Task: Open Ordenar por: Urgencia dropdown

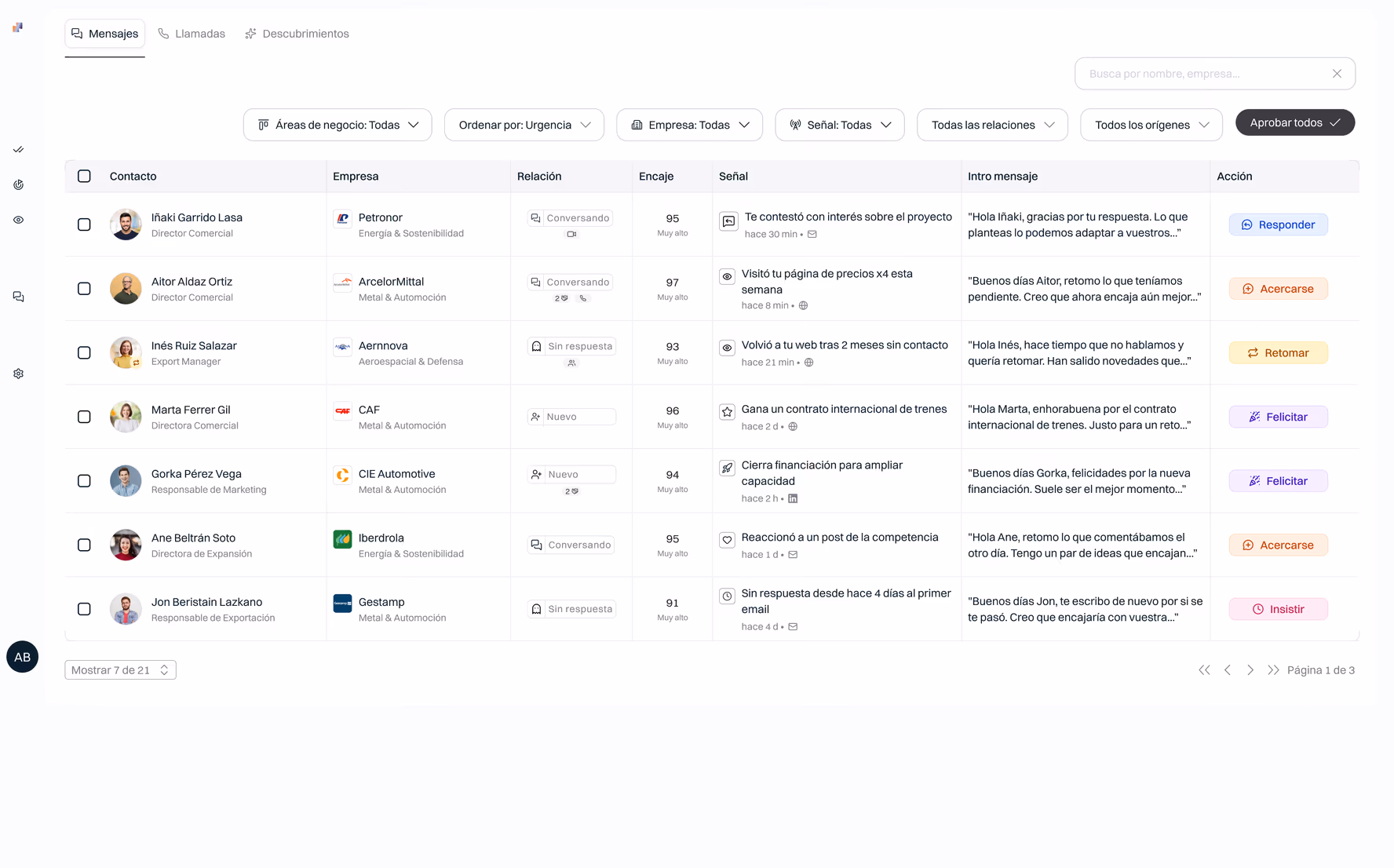Action: click(524, 125)
